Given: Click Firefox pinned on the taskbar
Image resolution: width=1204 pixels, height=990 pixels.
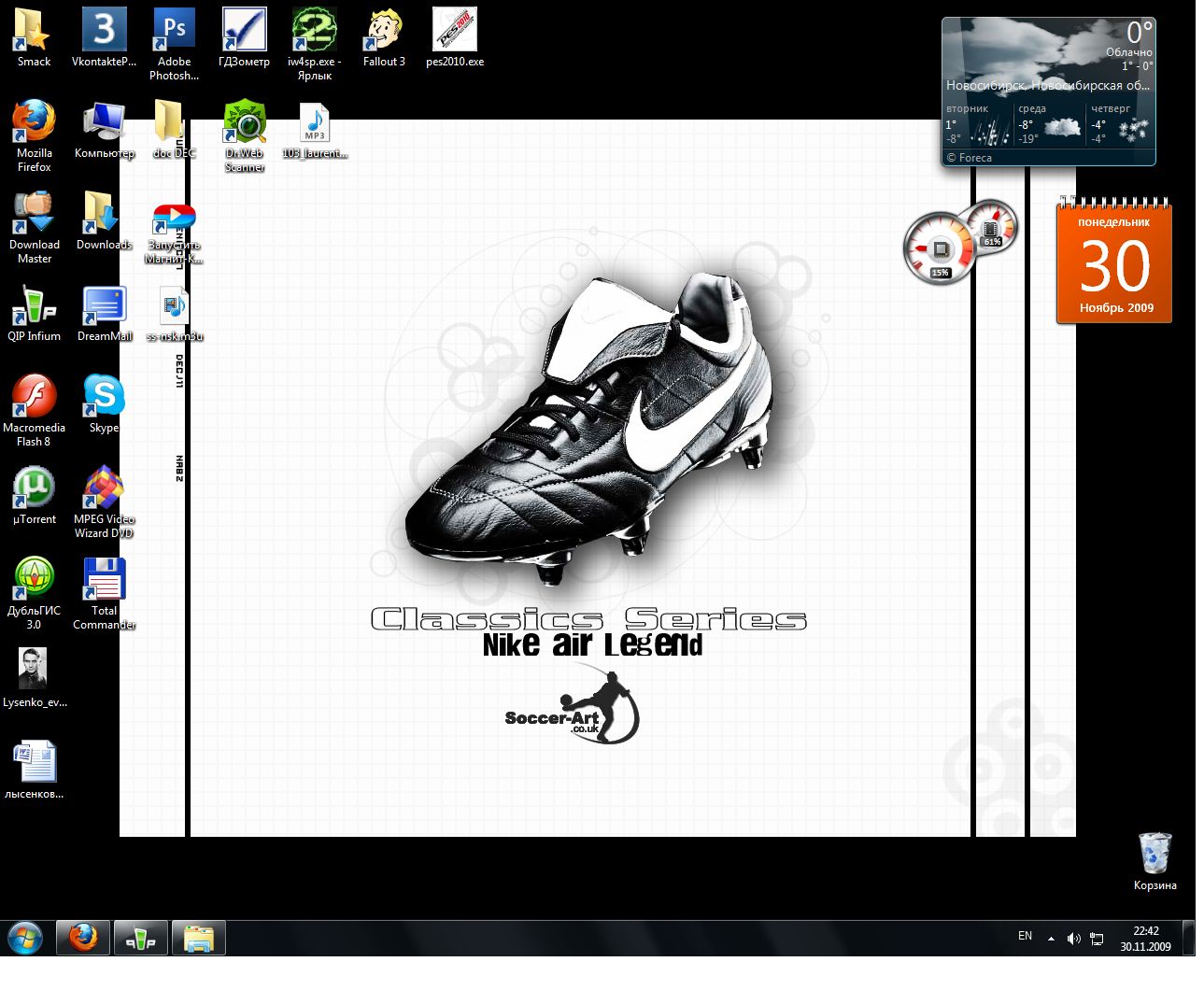Looking at the screenshot, I should 83,938.
